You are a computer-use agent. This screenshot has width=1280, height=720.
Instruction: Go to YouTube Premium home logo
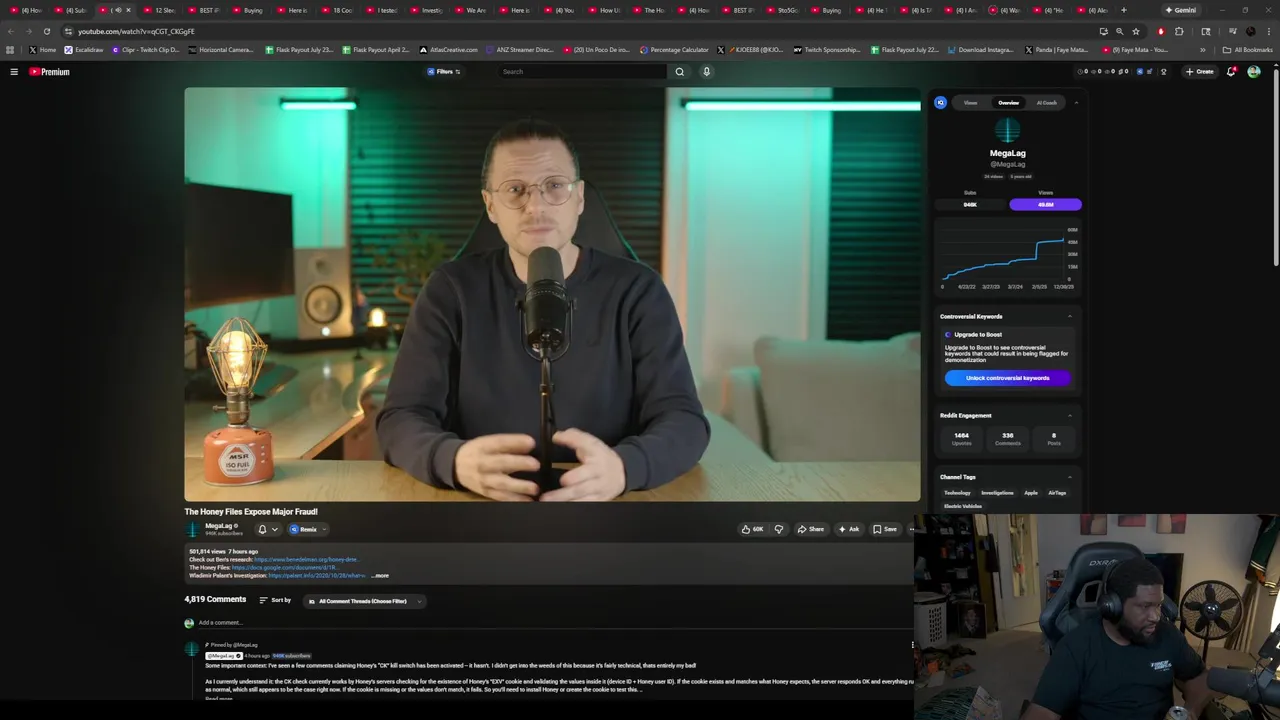[x=49, y=71]
